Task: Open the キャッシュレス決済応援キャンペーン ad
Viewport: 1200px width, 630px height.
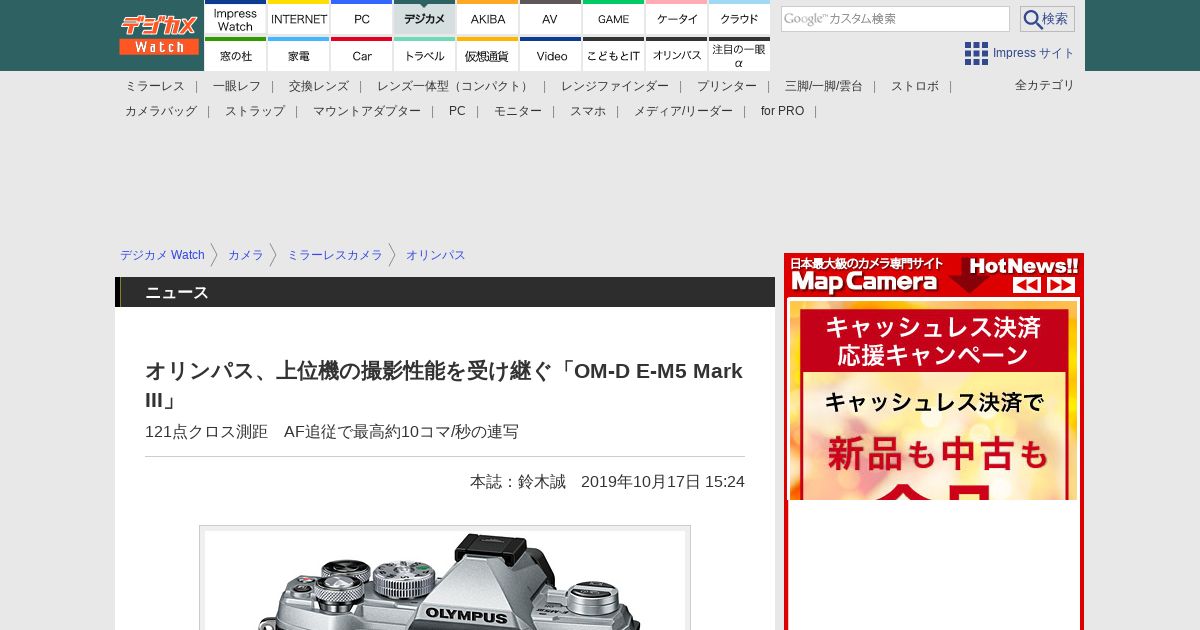Action: (x=933, y=400)
